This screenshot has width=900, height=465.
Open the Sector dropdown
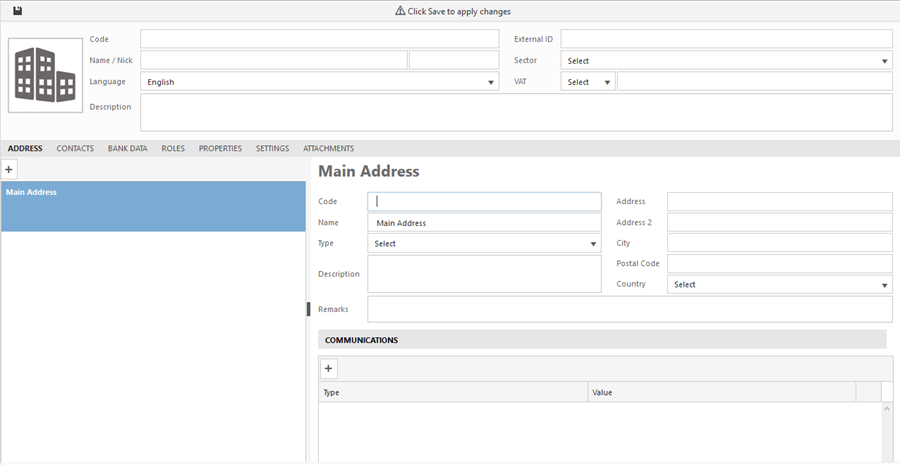click(726, 61)
